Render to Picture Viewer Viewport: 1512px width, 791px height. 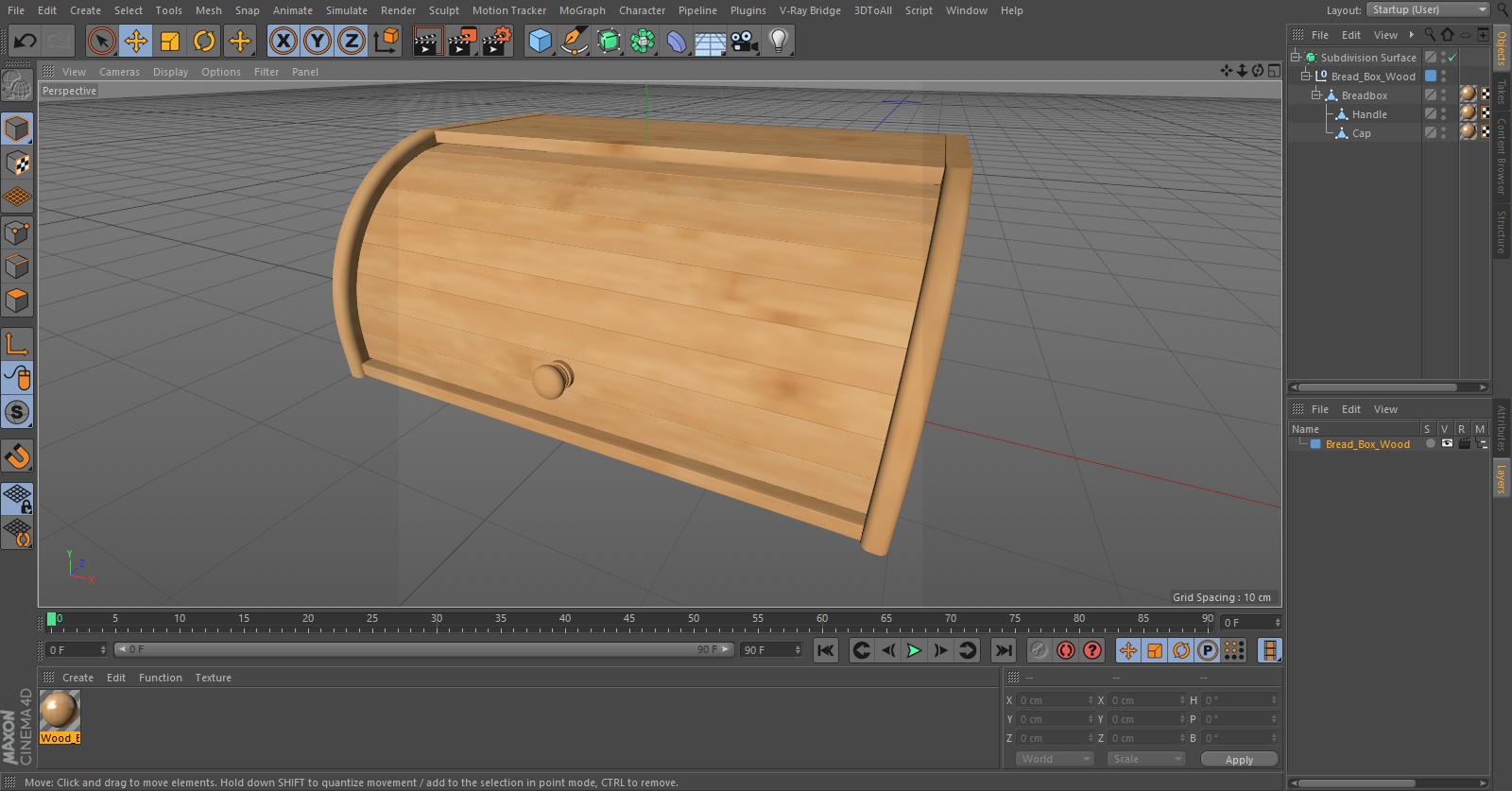(x=462, y=41)
